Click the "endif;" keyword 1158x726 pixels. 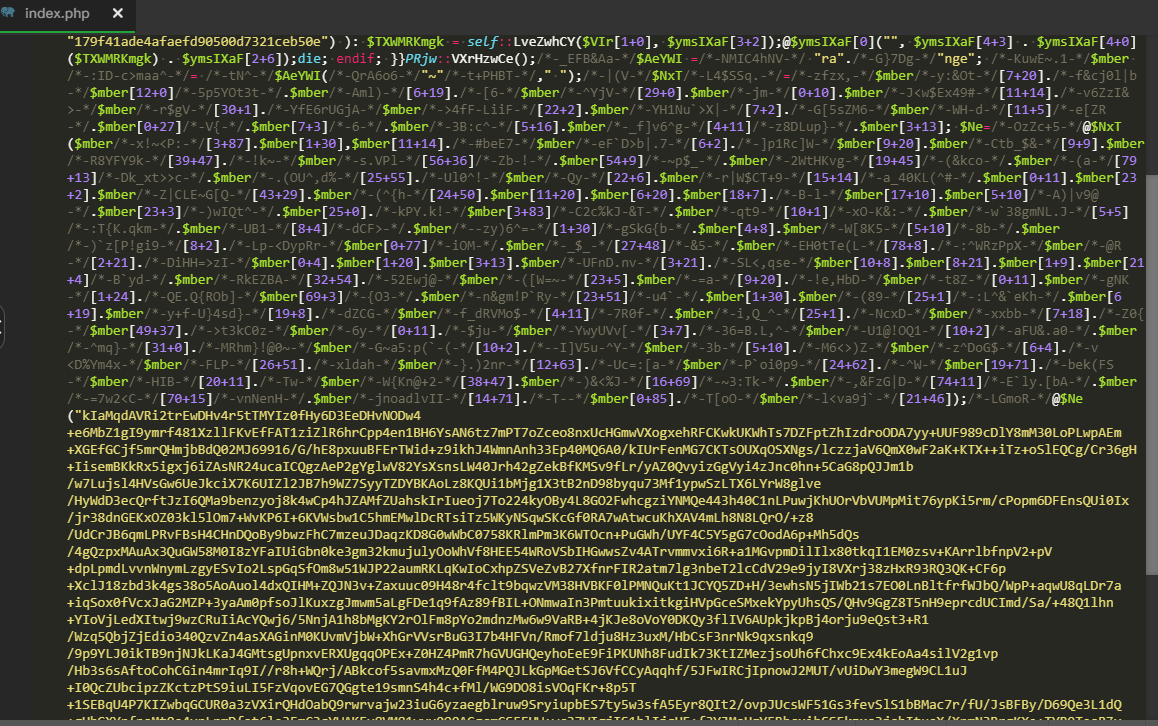[359, 59]
